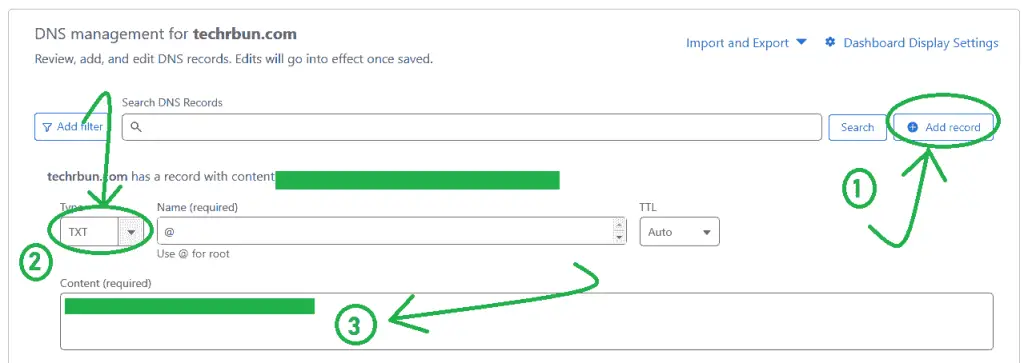
Task: Click the TTL dropdown caret arrow
Action: coord(706,232)
